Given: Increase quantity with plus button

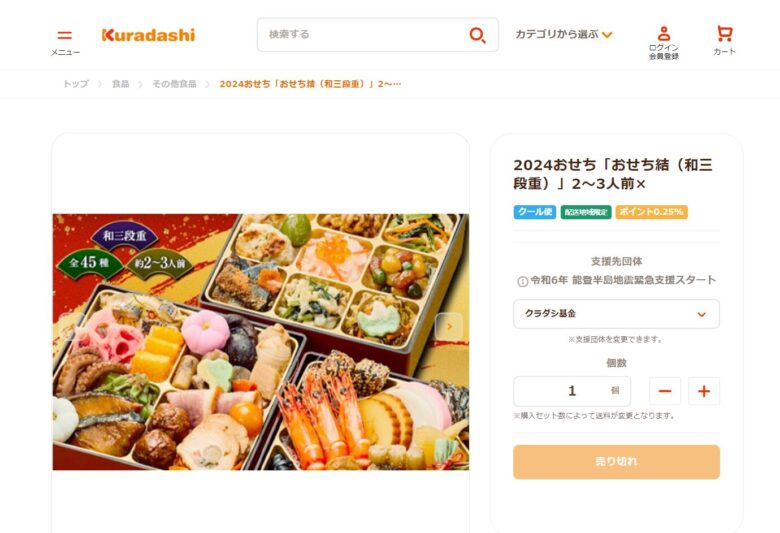Looking at the screenshot, I should pyautogui.click(x=703, y=391).
